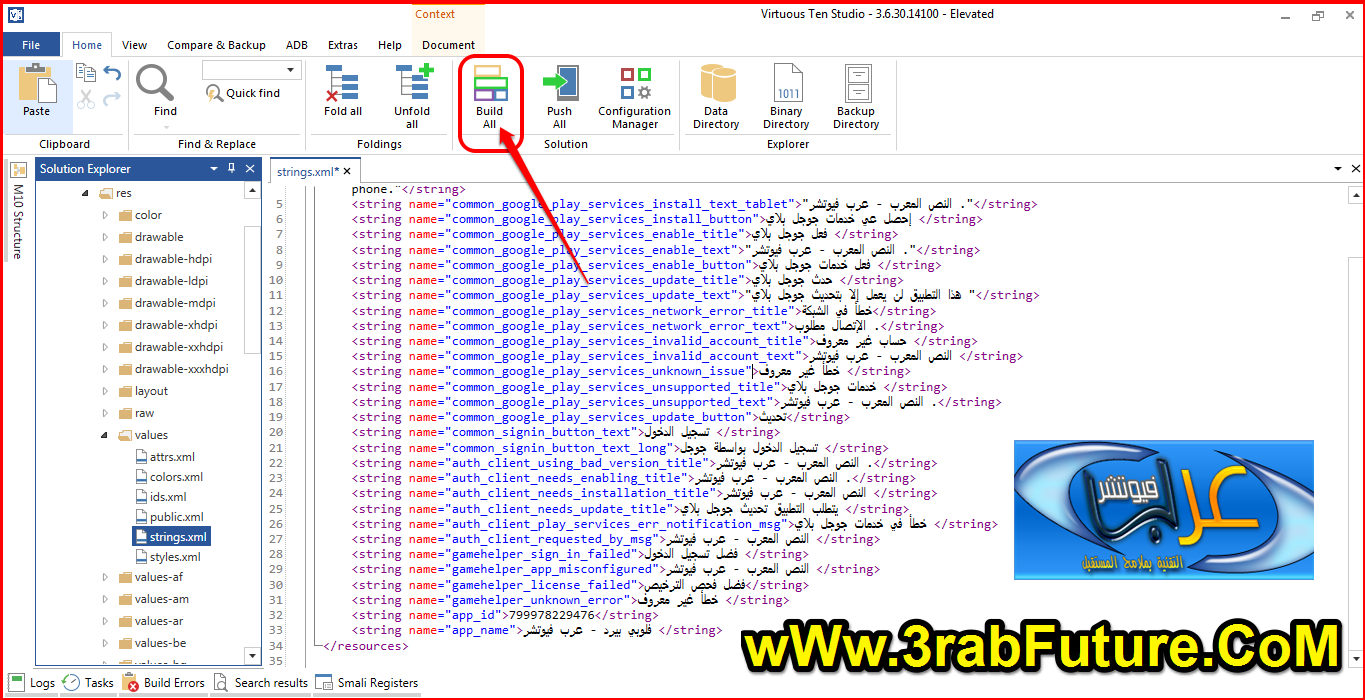This screenshot has width=1365, height=700.
Task: Expand the drawable-hdpi folder
Action: click(x=105, y=259)
